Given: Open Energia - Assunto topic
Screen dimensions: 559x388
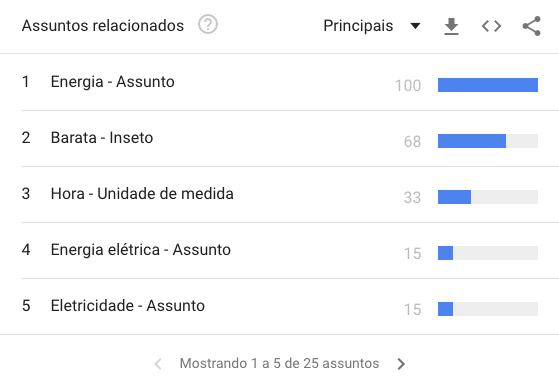Looking at the screenshot, I should (113, 82).
